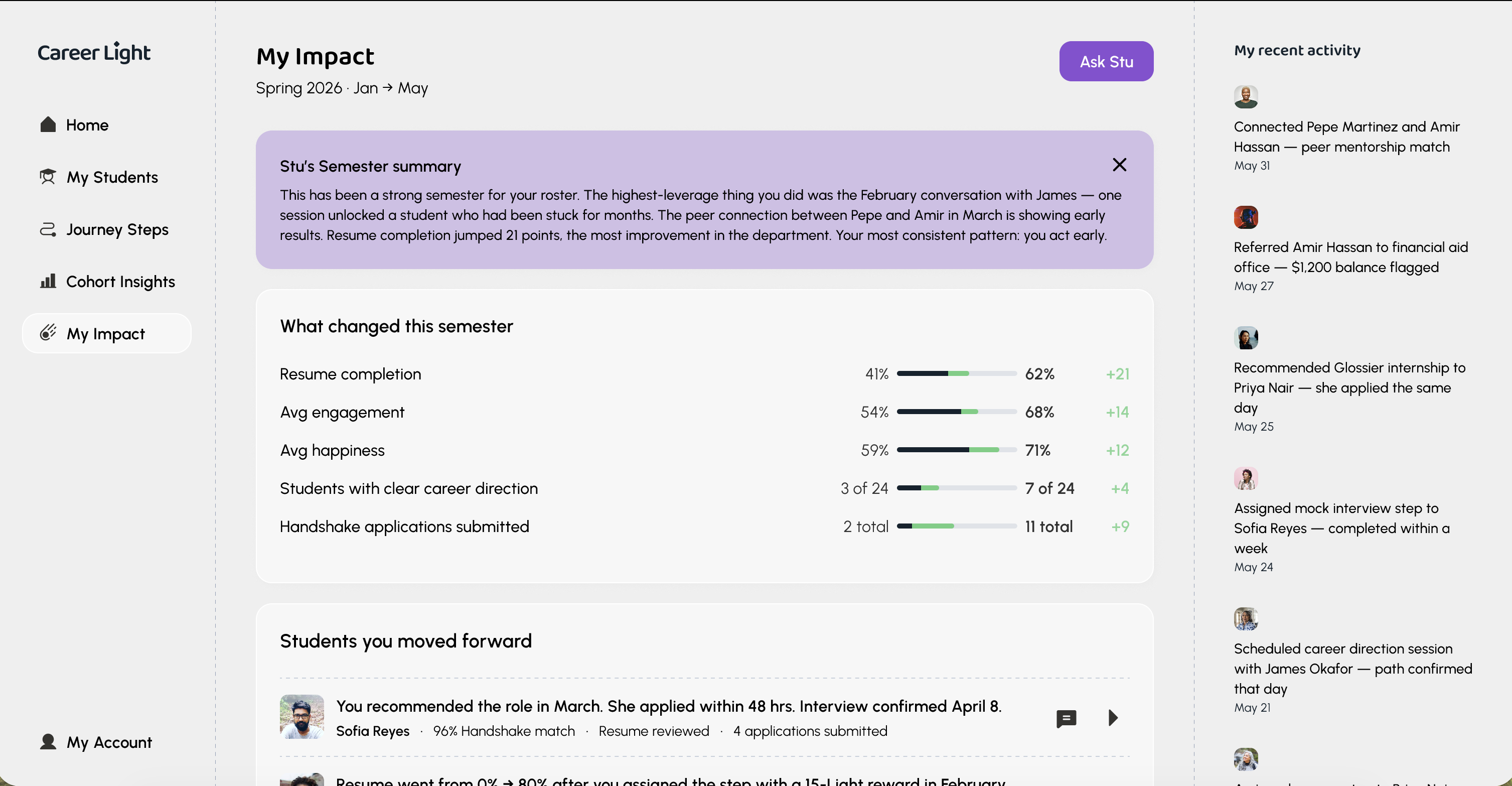Click the '7 of 24' value
This screenshot has height=786, width=1512.
pyautogui.click(x=1049, y=488)
